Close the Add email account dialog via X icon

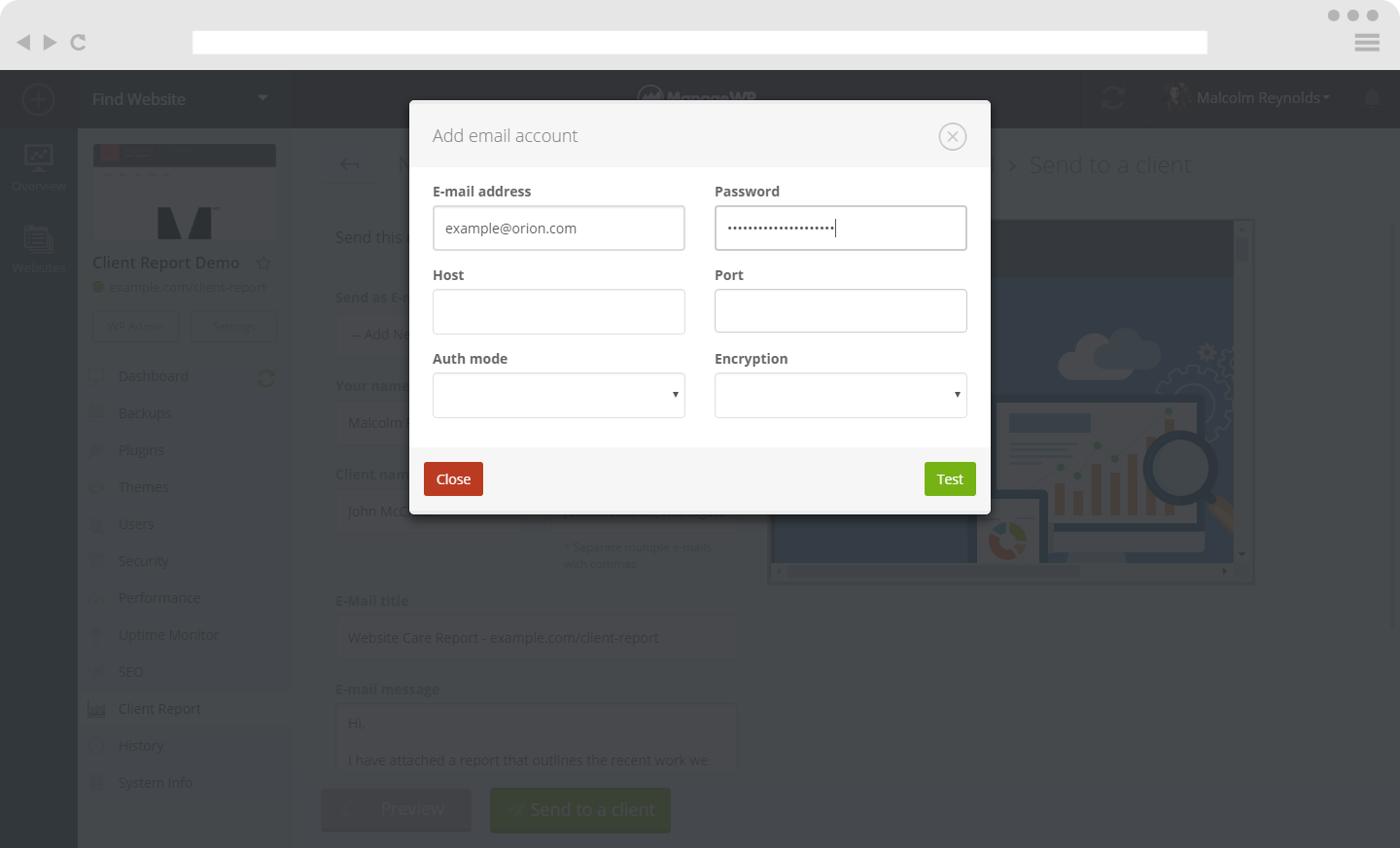click(953, 136)
